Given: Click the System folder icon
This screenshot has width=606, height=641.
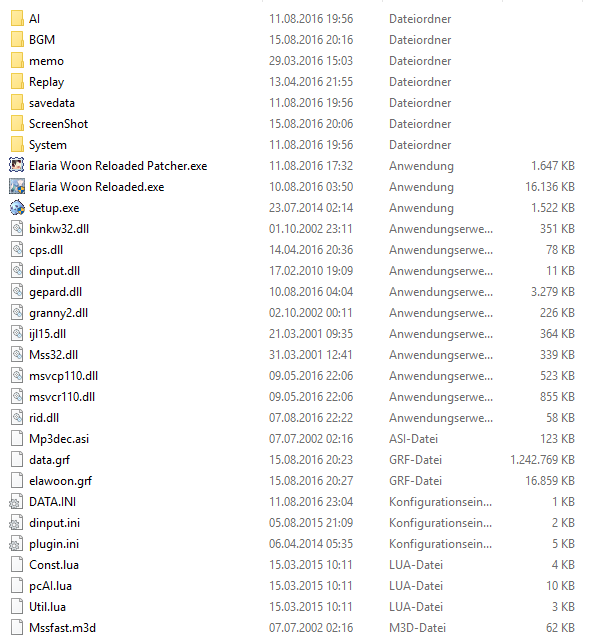Looking at the screenshot, I should click(x=17, y=145).
